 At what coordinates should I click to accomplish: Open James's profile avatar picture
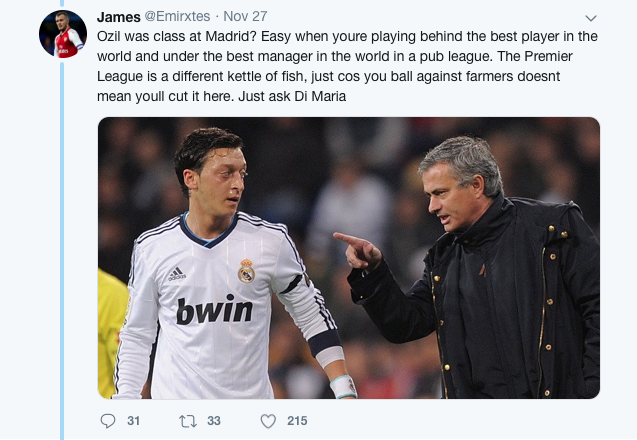click(63, 34)
